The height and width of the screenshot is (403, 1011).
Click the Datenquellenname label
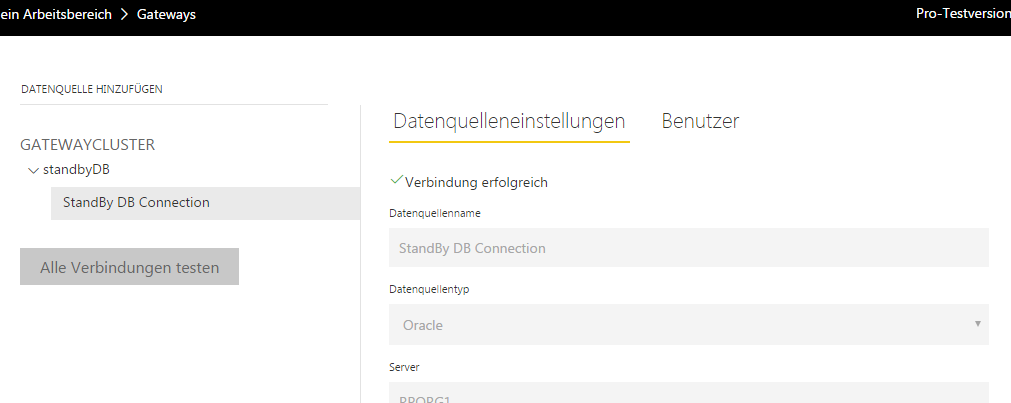(x=435, y=213)
